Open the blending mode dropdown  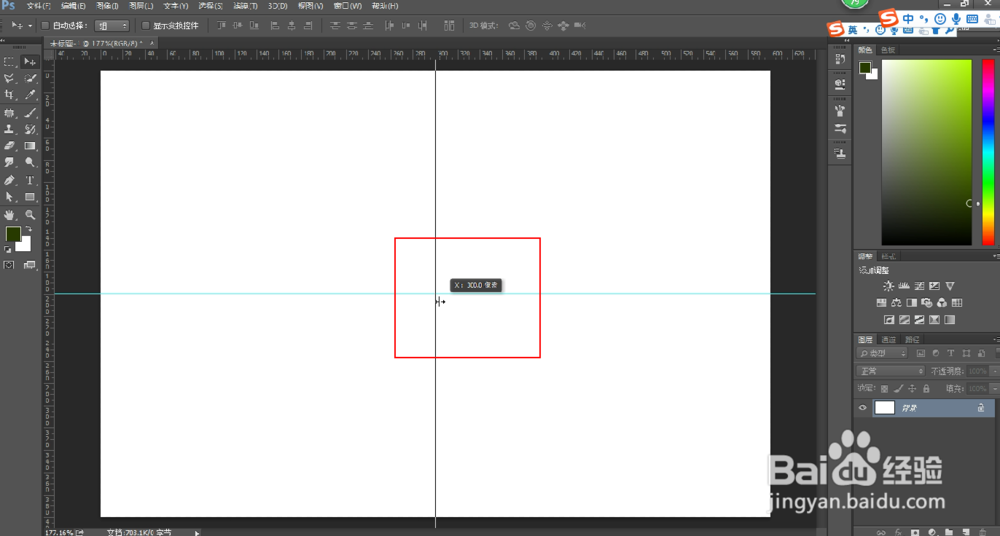891,371
